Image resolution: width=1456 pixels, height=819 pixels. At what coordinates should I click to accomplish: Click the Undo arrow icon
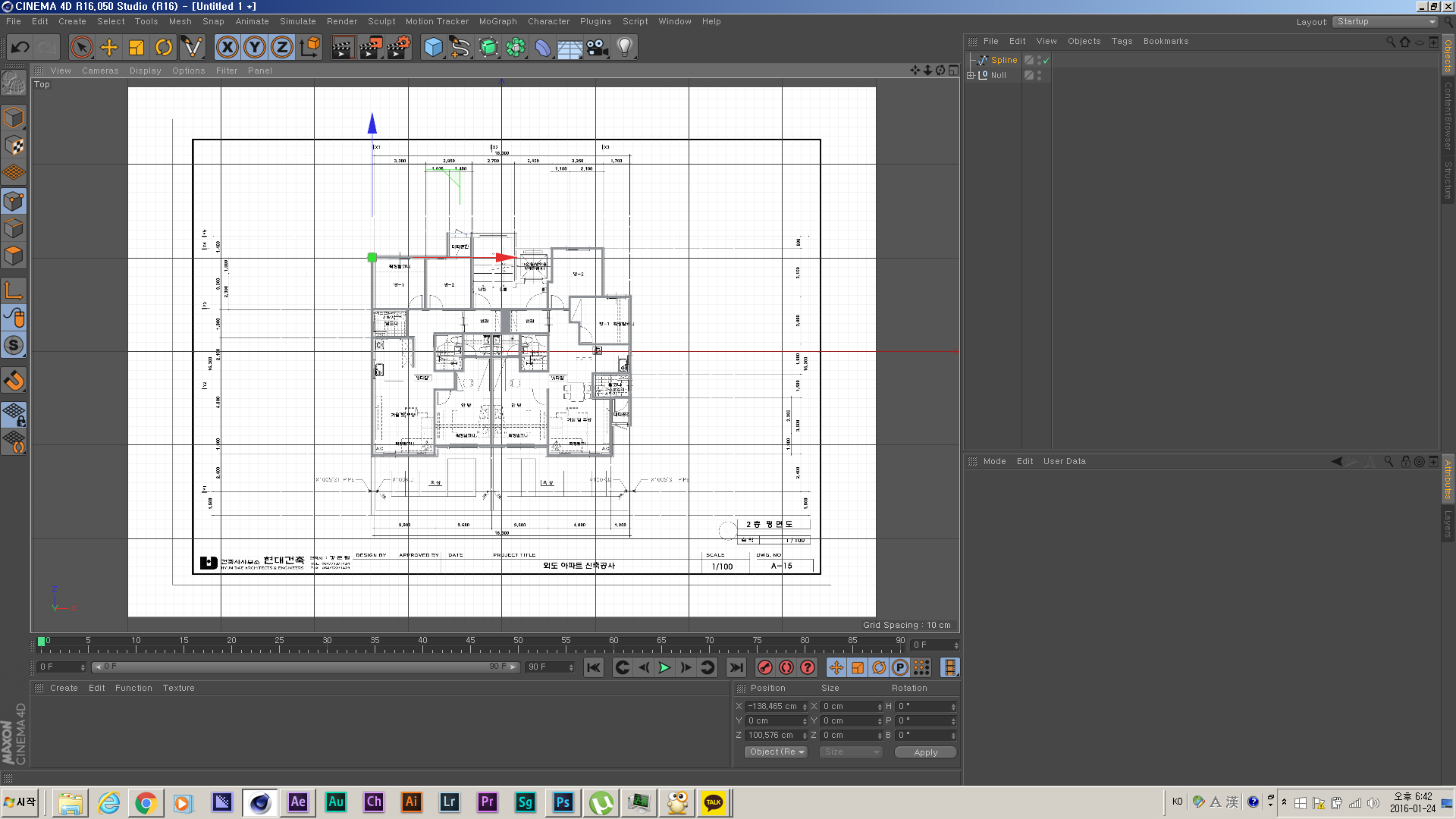pos(20,47)
